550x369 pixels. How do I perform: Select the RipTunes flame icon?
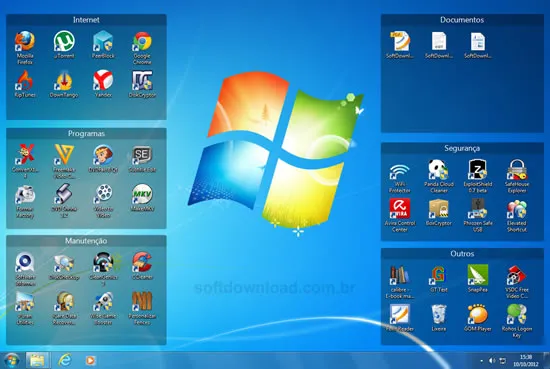25,80
